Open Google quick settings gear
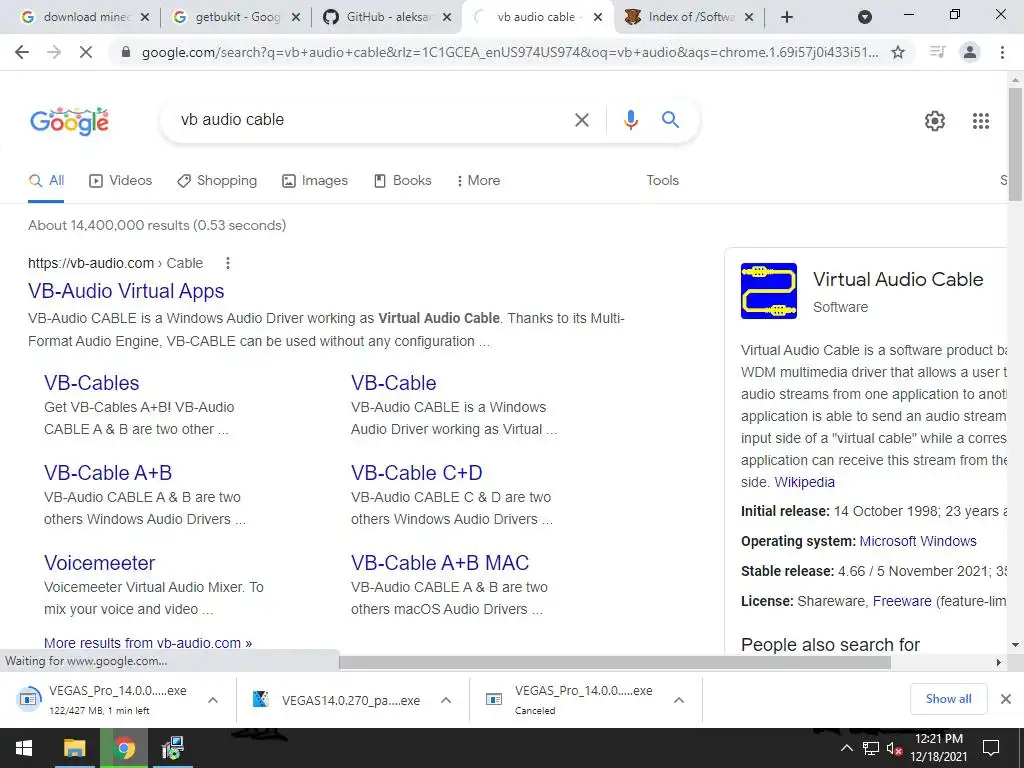1024x768 pixels. click(935, 121)
